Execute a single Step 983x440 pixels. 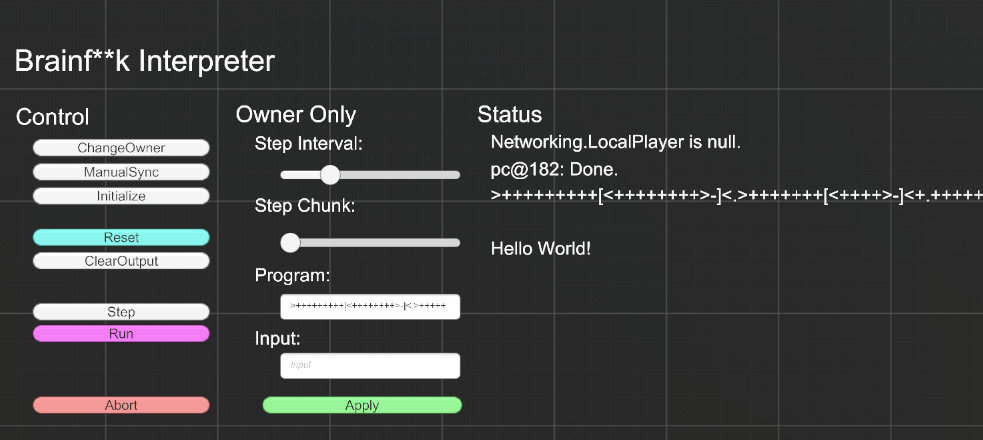[x=121, y=312]
